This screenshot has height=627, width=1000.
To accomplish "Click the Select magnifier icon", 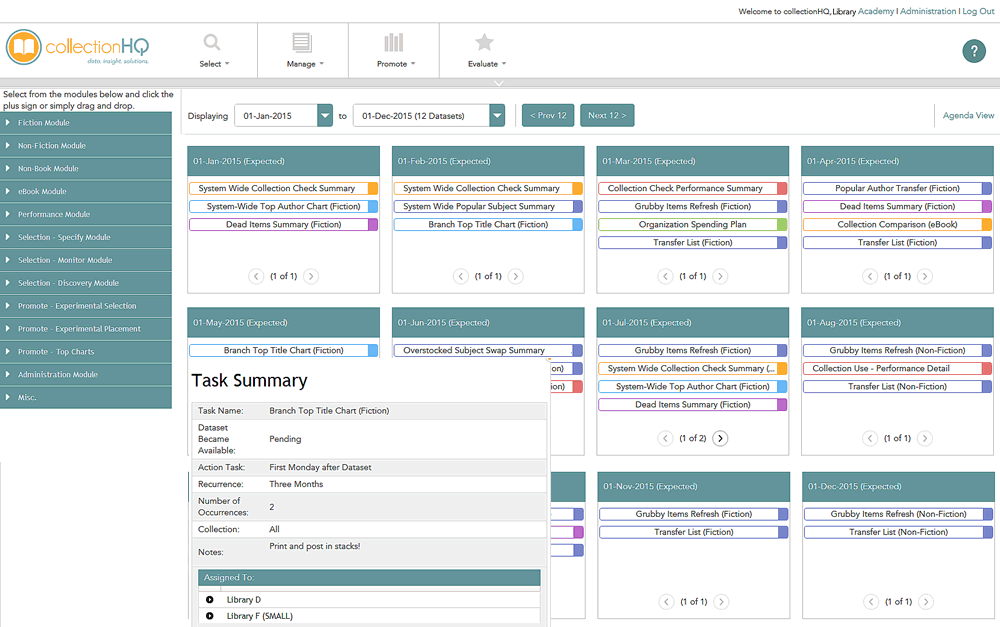I will pos(212,43).
